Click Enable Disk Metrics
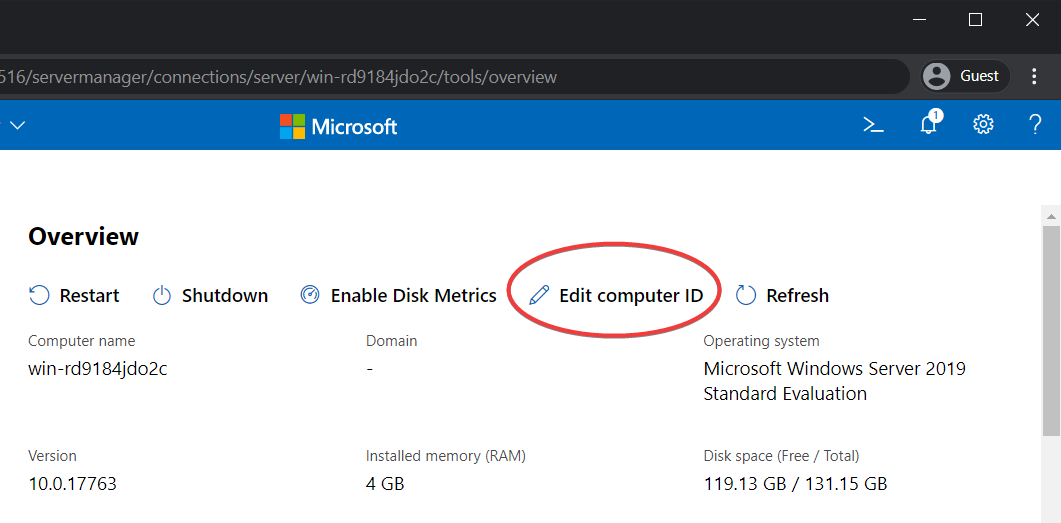Viewport: 1061px width, 523px height. pos(398,296)
